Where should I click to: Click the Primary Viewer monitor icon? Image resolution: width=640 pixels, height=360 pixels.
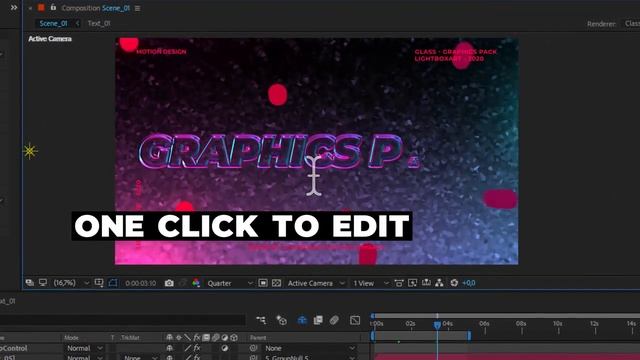pyautogui.click(x=43, y=282)
